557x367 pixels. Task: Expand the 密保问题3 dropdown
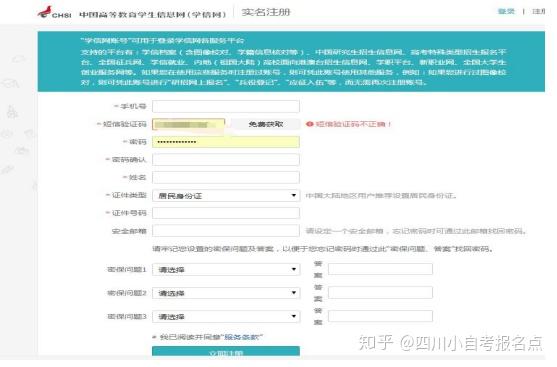tap(226, 316)
